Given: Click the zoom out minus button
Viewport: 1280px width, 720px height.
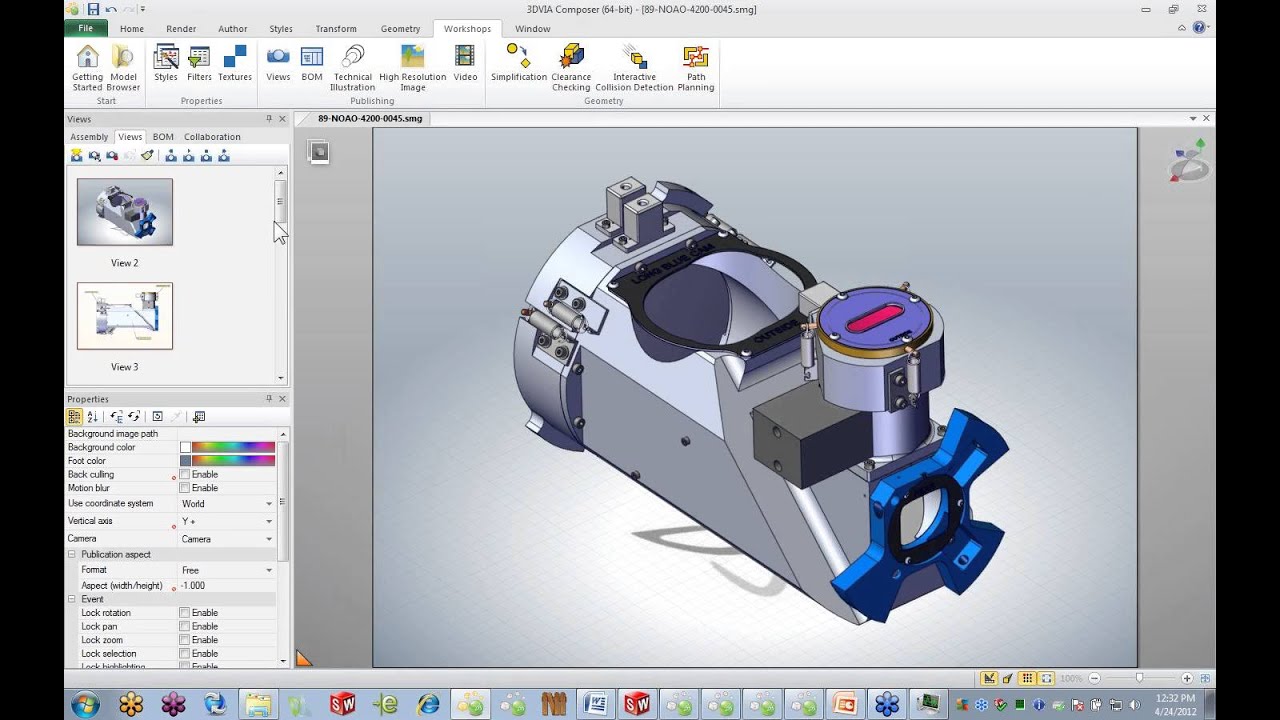Looking at the screenshot, I should (x=1095, y=678).
